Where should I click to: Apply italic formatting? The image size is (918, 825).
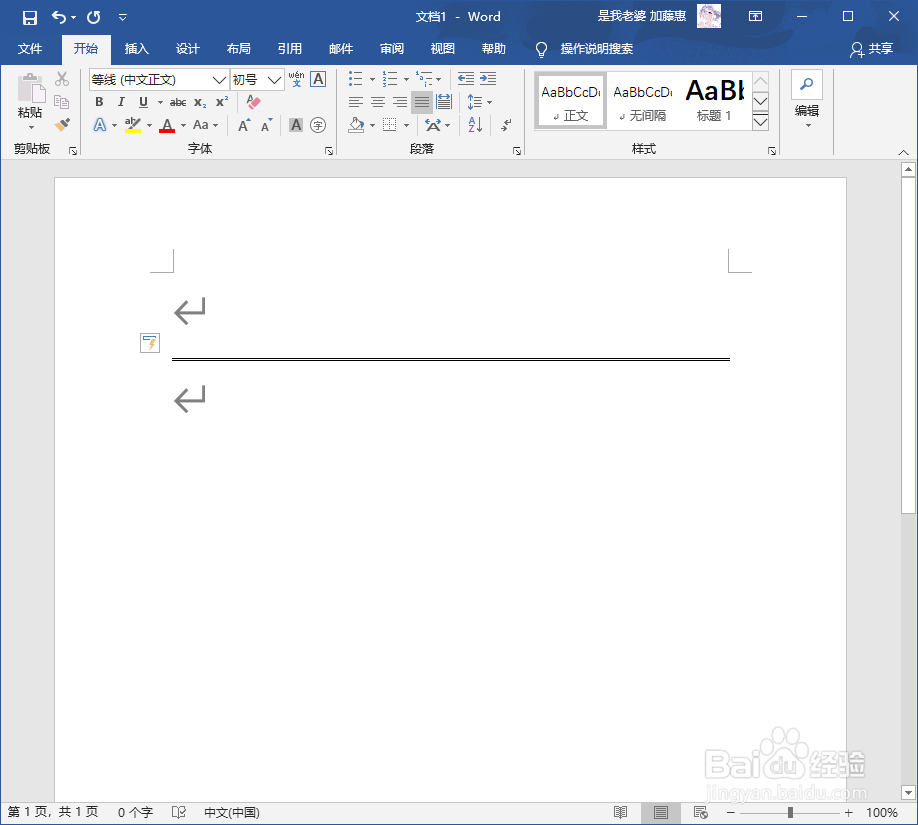(x=120, y=102)
